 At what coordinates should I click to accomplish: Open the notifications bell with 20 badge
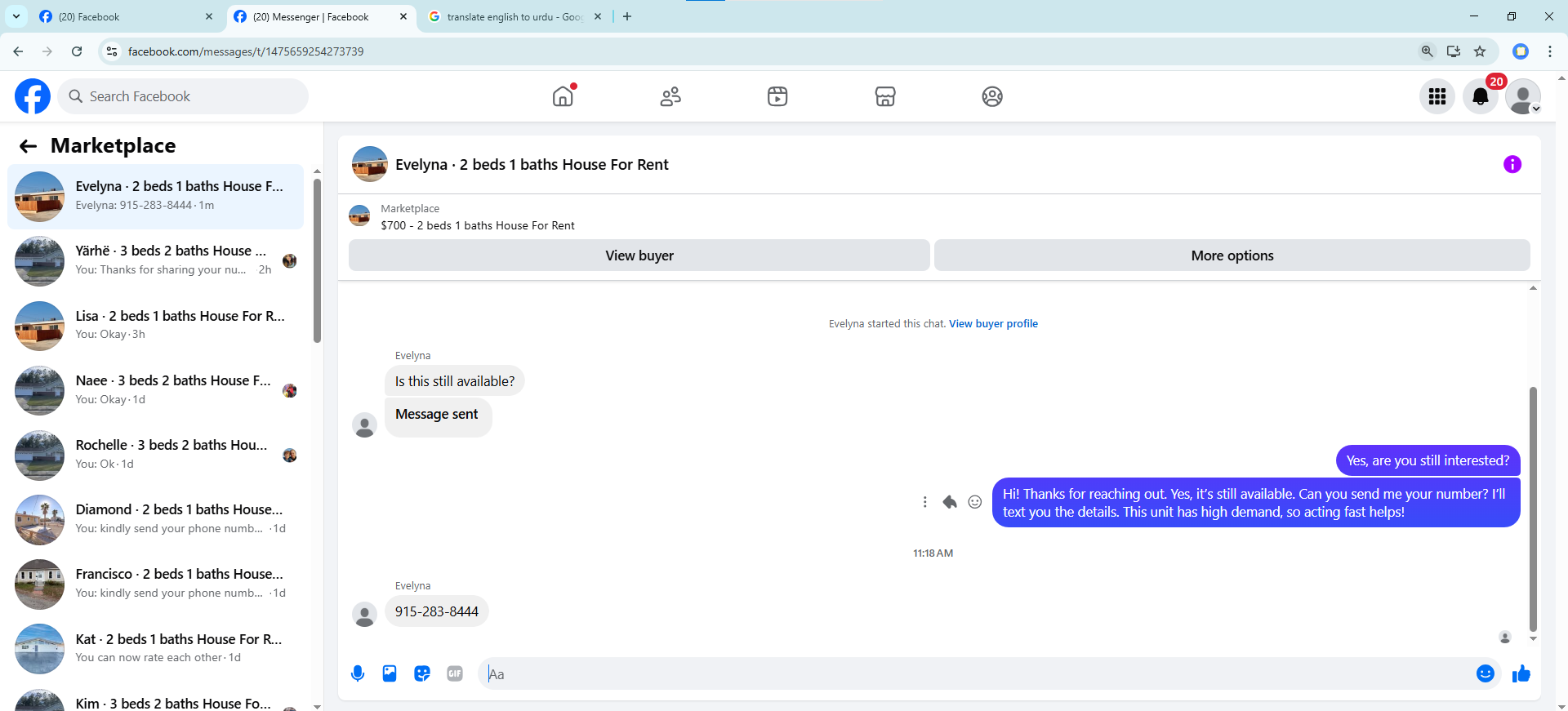click(x=1481, y=96)
